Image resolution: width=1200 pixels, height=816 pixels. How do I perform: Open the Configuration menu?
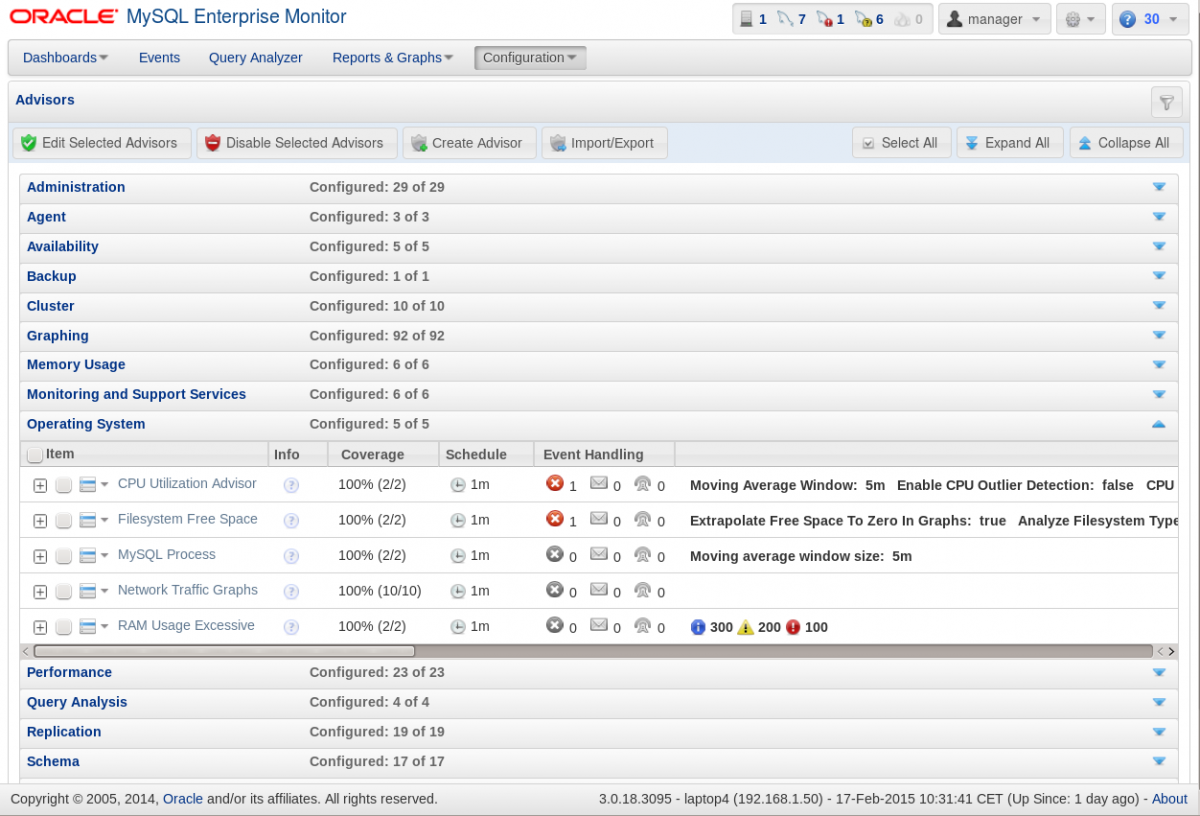(530, 58)
